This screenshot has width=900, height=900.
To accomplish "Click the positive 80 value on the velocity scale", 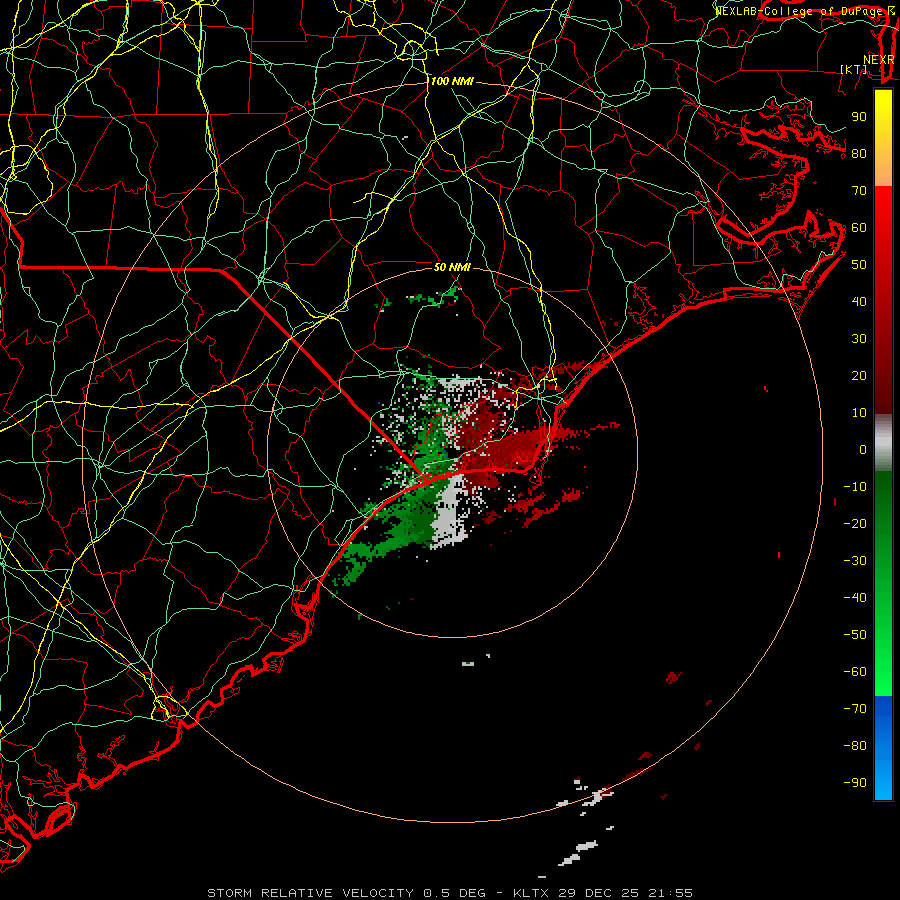I will click(x=859, y=154).
